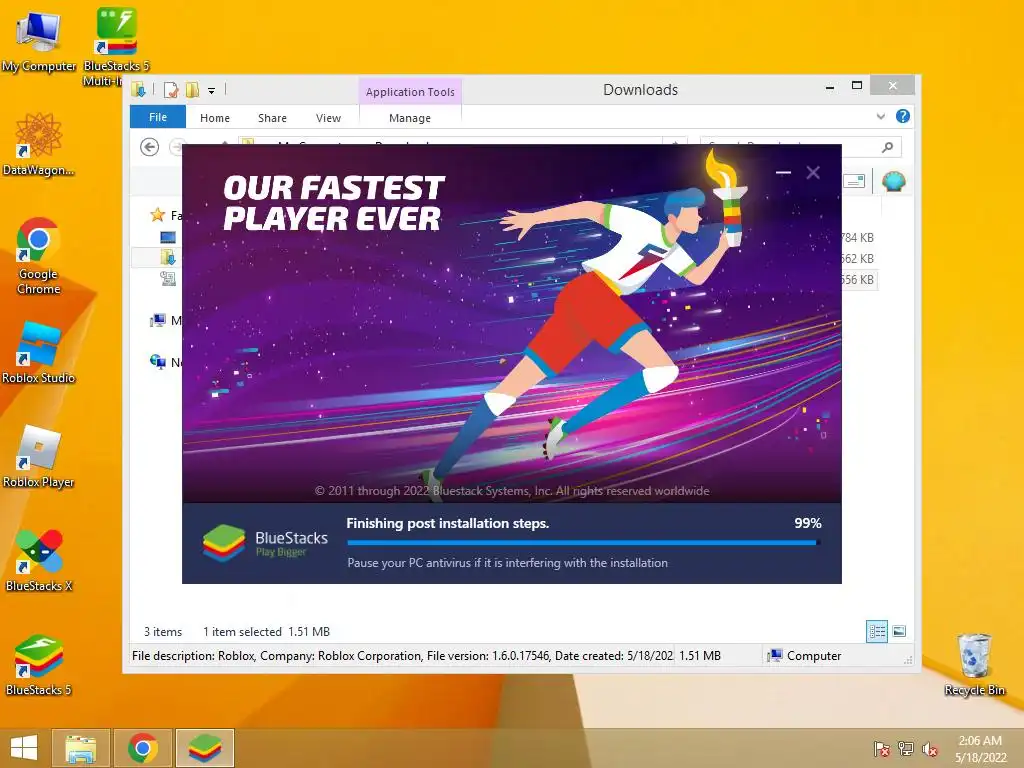Image resolution: width=1024 pixels, height=768 pixels.
Task: Launch BlueStacks X from the desktop
Action: (x=39, y=560)
